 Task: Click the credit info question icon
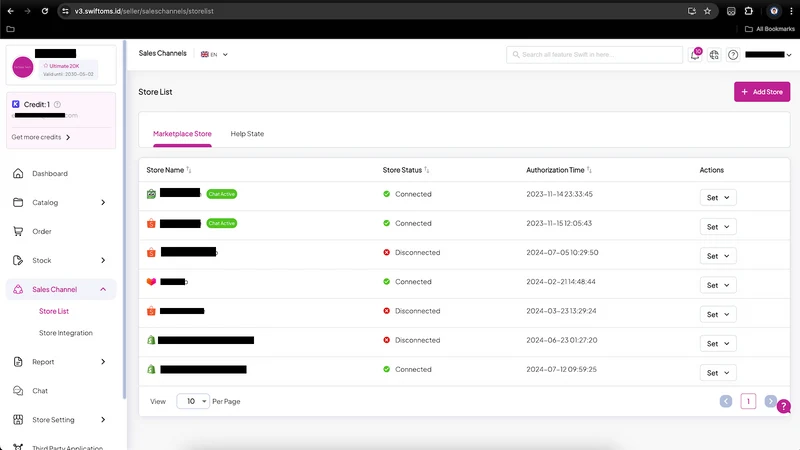[x=57, y=105]
